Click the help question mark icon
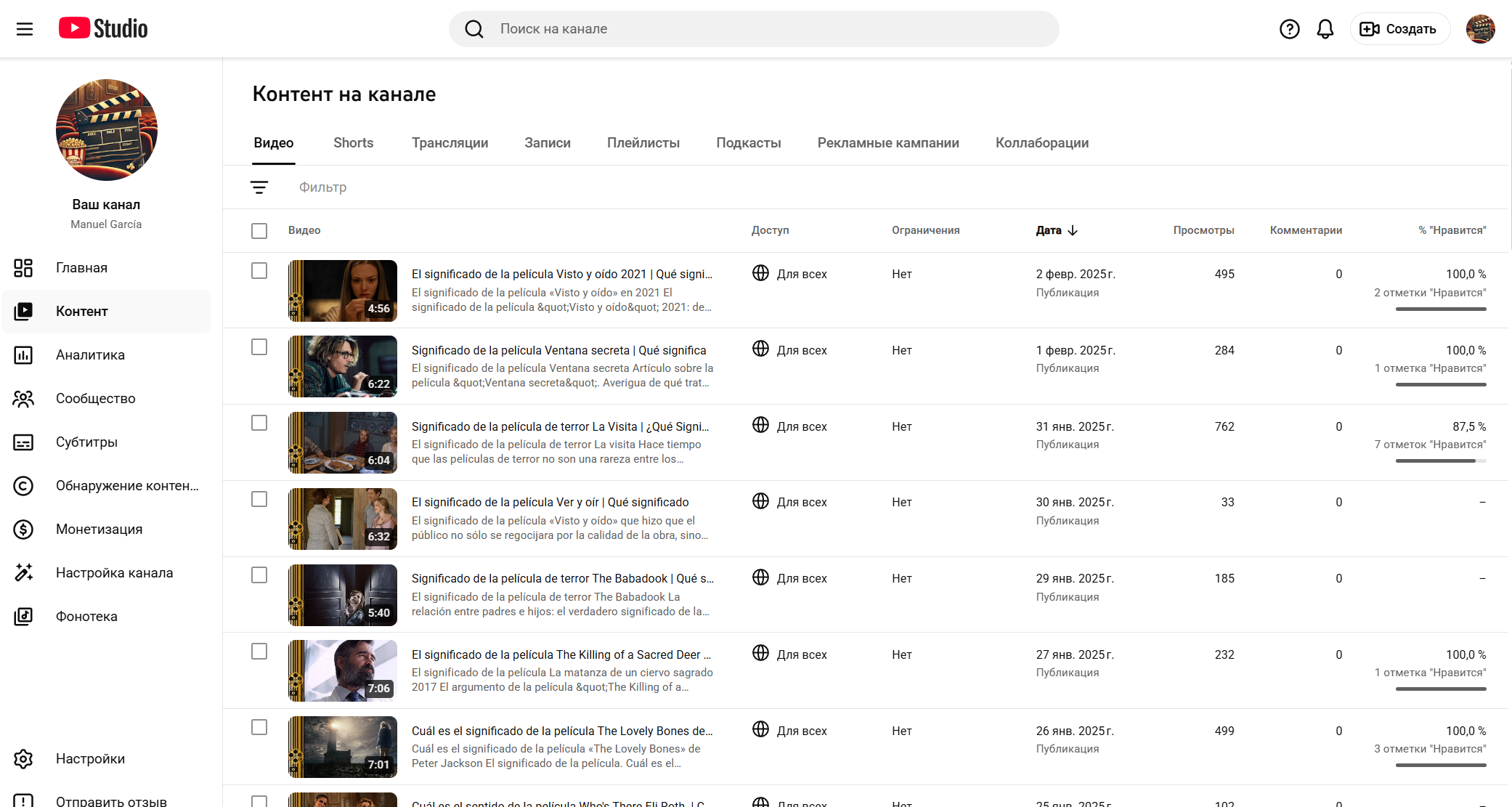 coord(1289,29)
